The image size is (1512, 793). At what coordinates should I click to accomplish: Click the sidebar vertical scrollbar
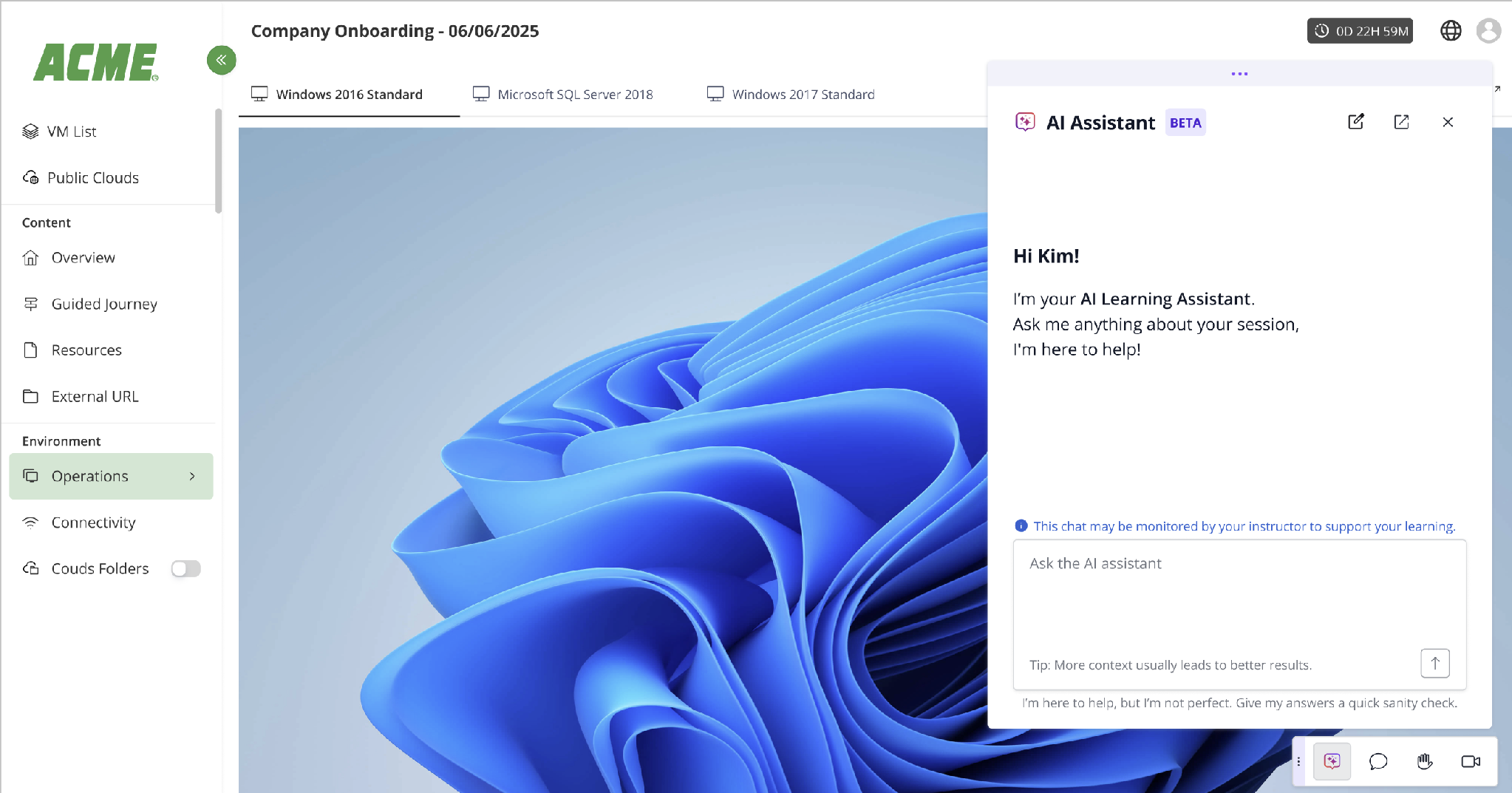218,160
